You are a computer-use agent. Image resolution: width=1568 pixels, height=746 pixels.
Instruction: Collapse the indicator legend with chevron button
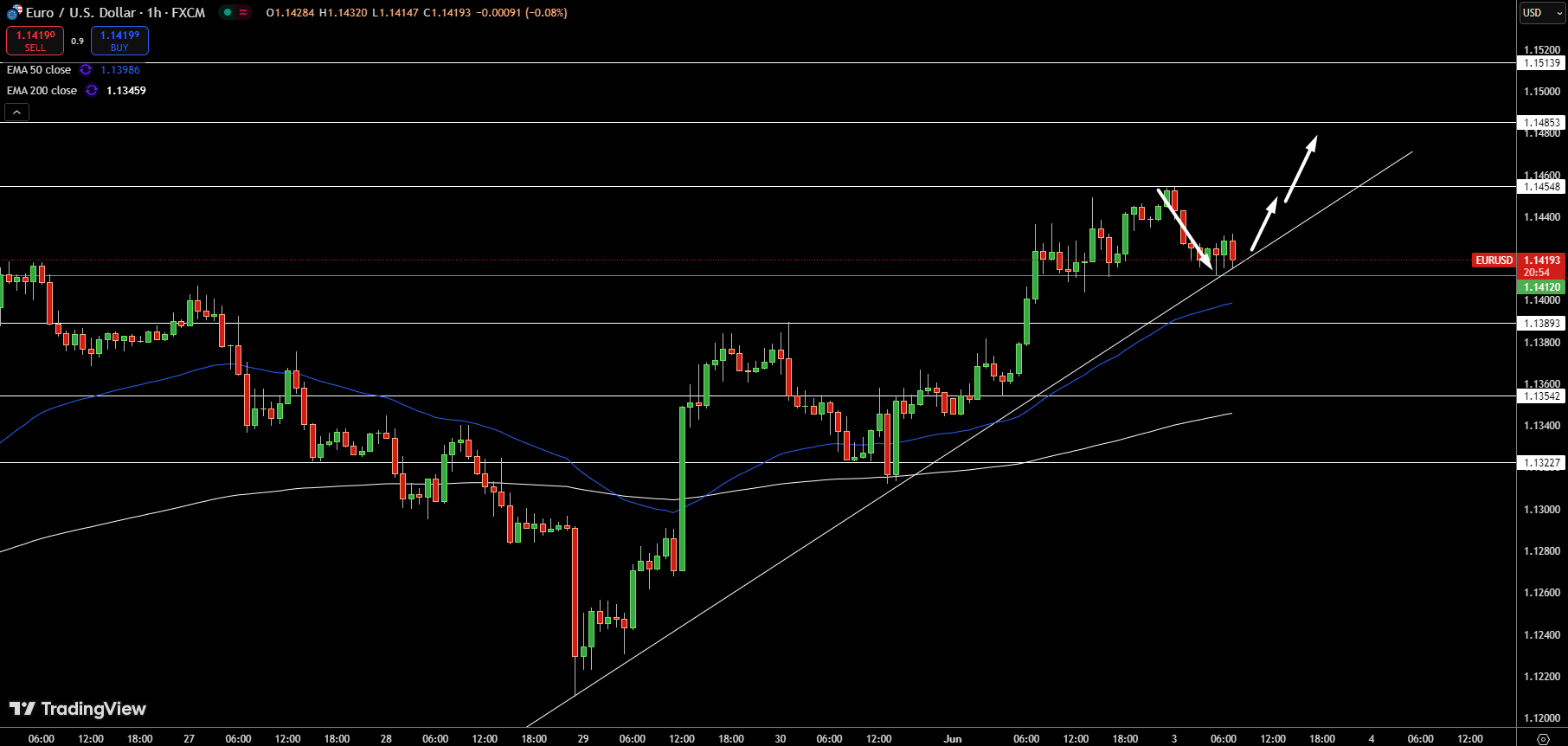click(x=16, y=112)
